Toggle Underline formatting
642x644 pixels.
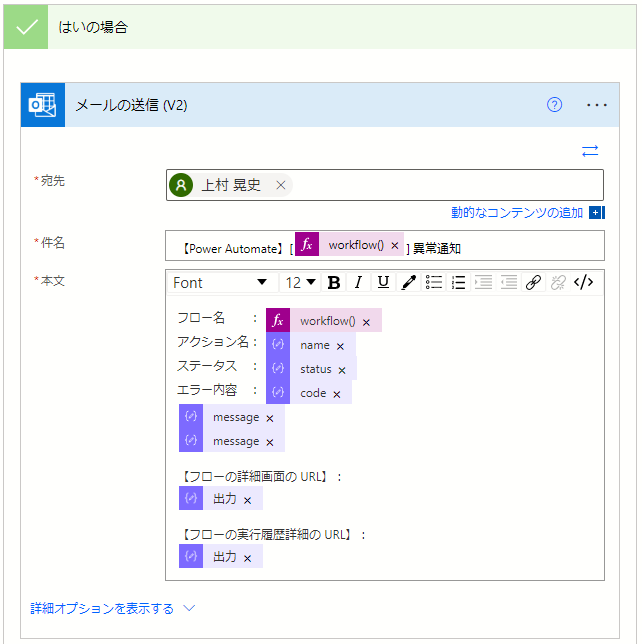click(x=383, y=283)
